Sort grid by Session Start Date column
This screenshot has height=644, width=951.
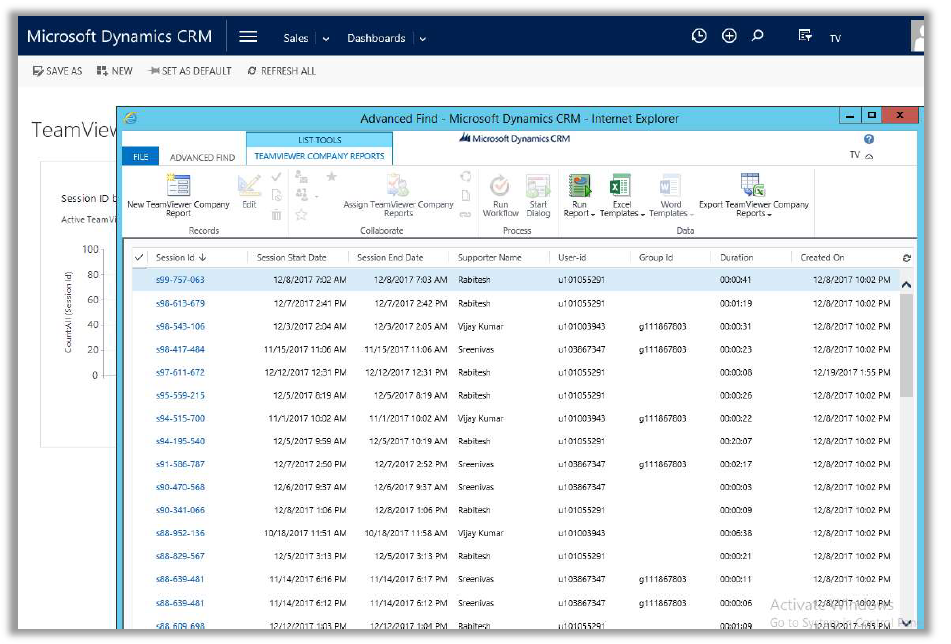(291, 258)
